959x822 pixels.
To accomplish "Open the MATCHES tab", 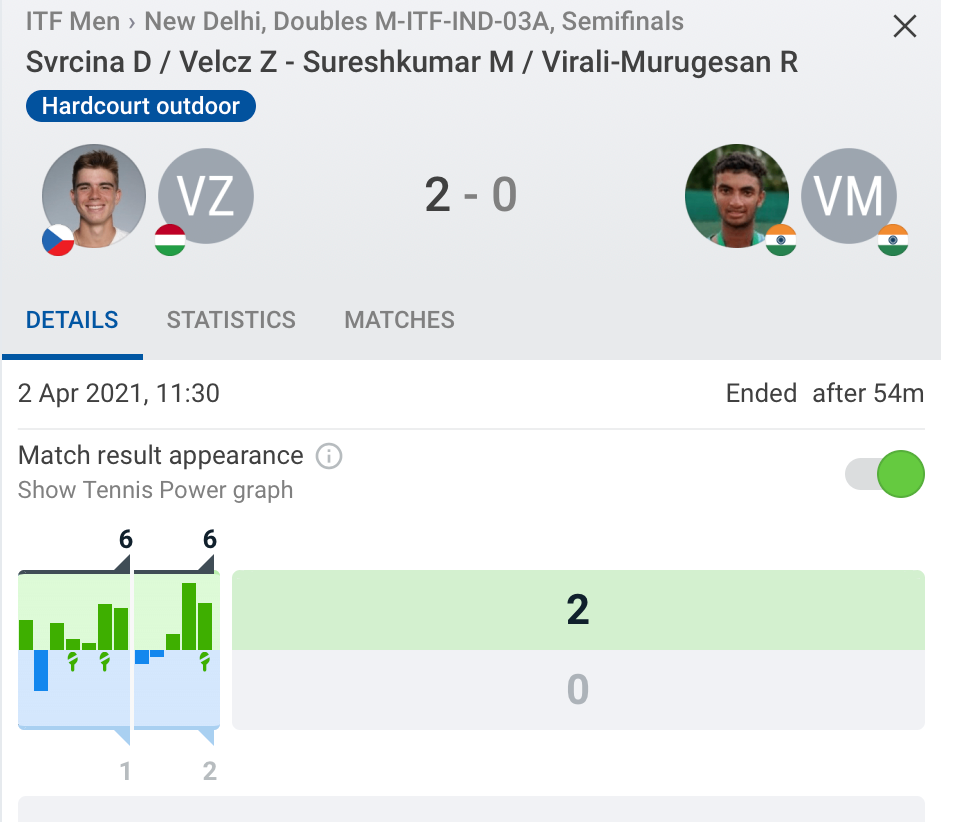I will tap(399, 320).
